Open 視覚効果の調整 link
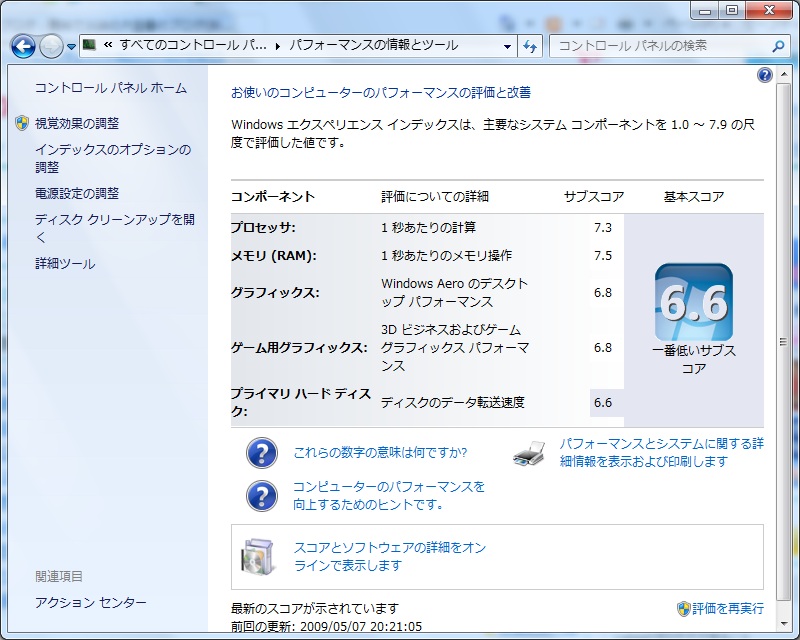Image resolution: width=800 pixels, height=640 pixels. [x=77, y=123]
